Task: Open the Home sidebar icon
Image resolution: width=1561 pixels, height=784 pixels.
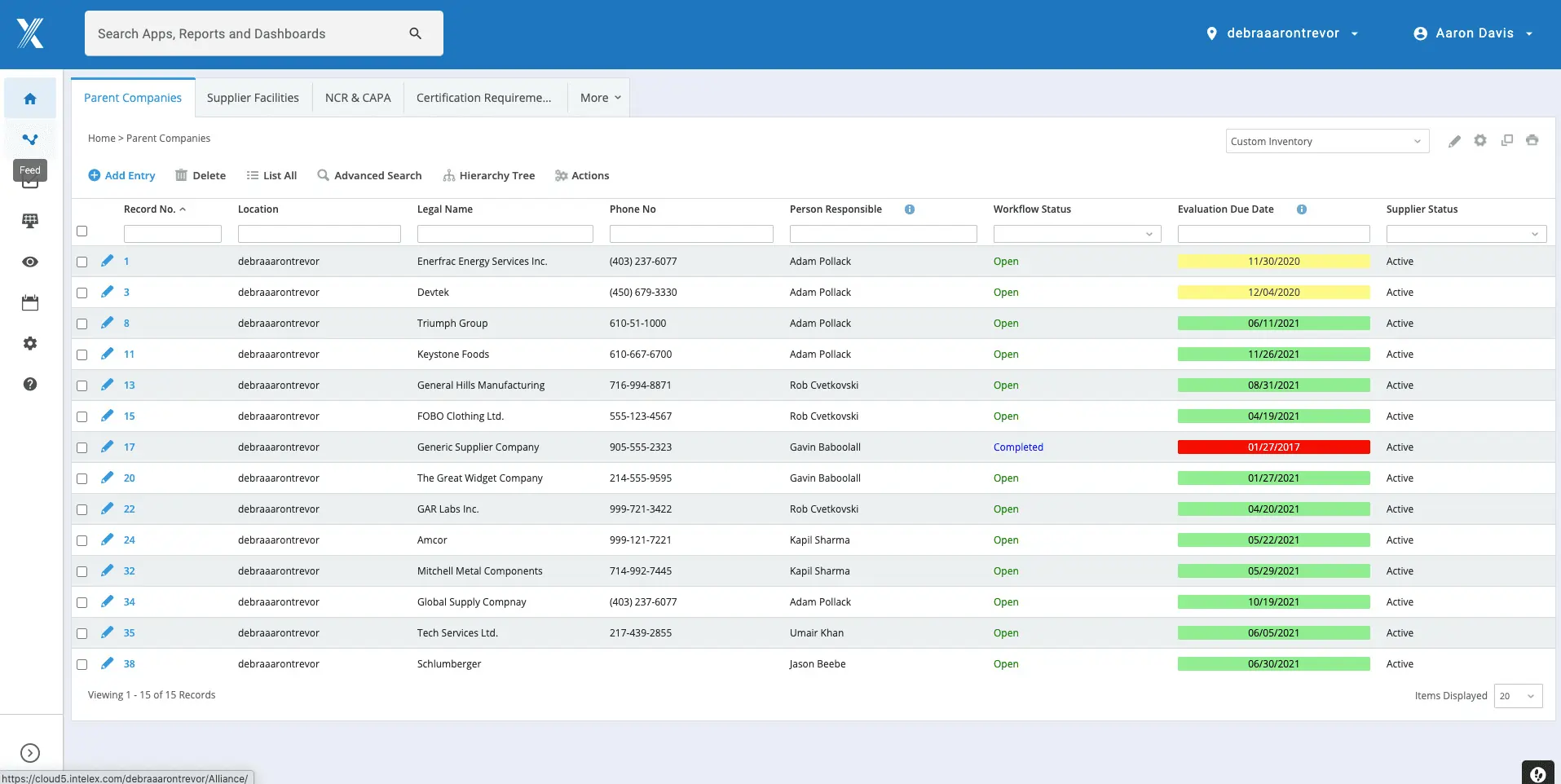Action: 30,99
